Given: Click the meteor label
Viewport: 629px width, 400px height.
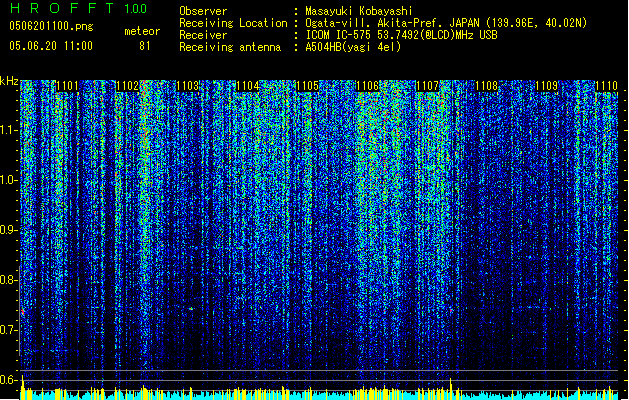Looking at the screenshot, I should (142, 31).
